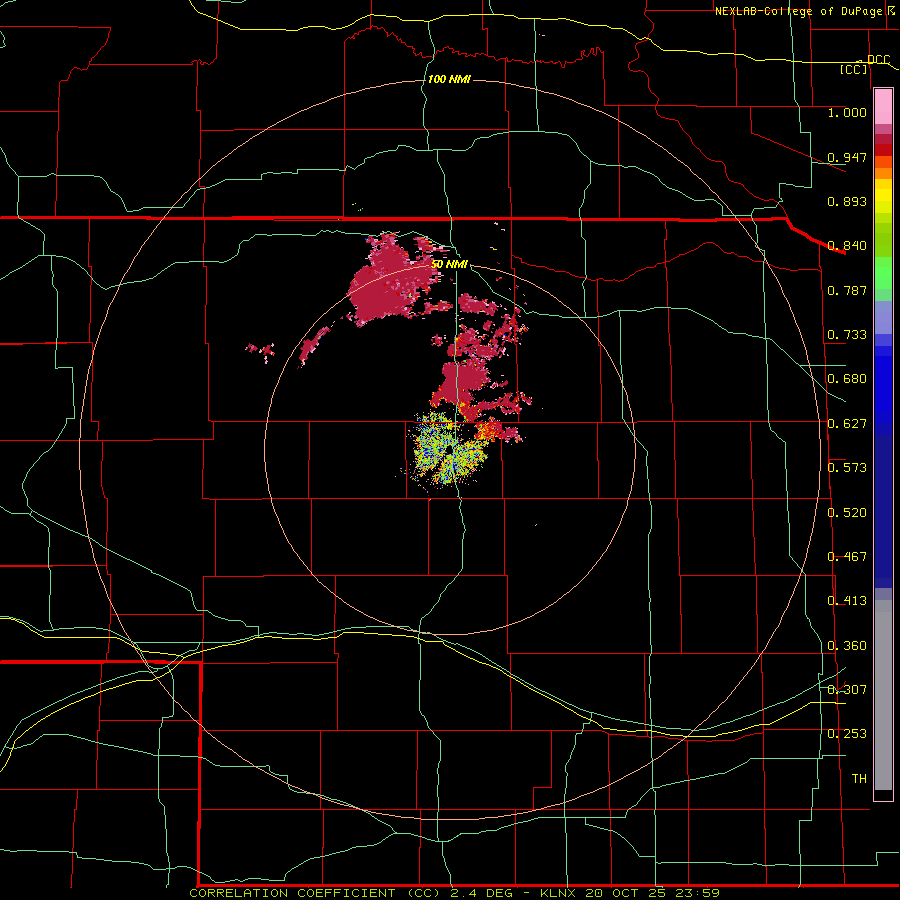Click the 0.680 scale value
This screenshot has height=900, width=900.
[x=847, y=379]
